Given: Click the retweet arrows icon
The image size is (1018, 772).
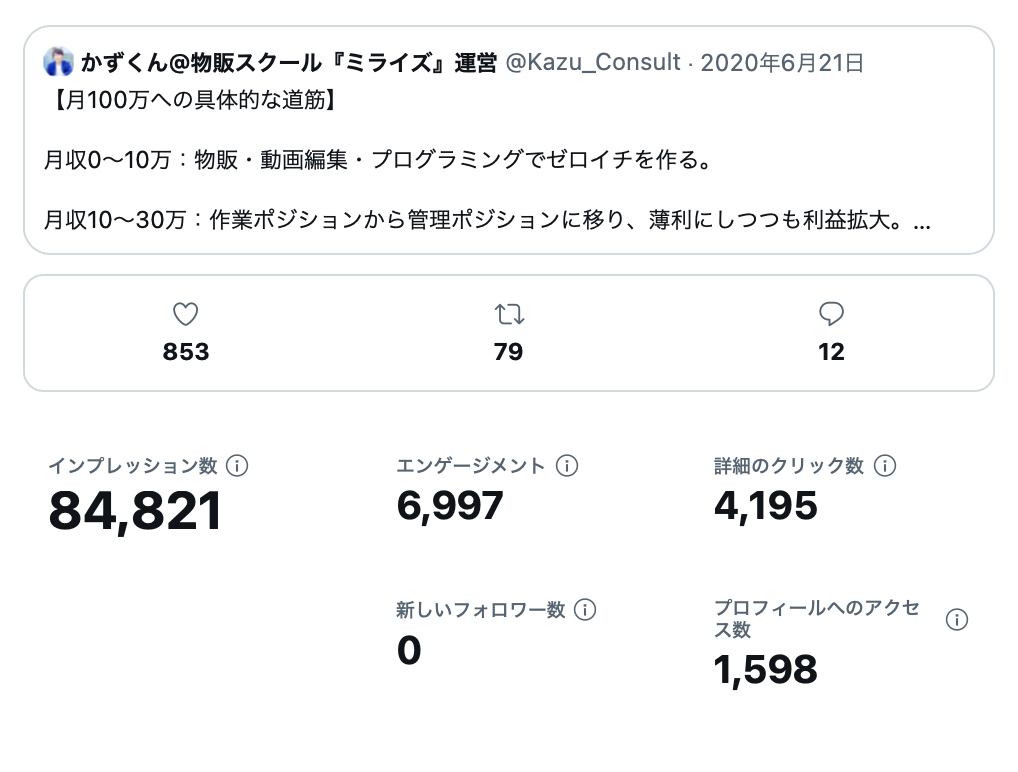Looking at the screenshot, I should (x=509, y=314).
